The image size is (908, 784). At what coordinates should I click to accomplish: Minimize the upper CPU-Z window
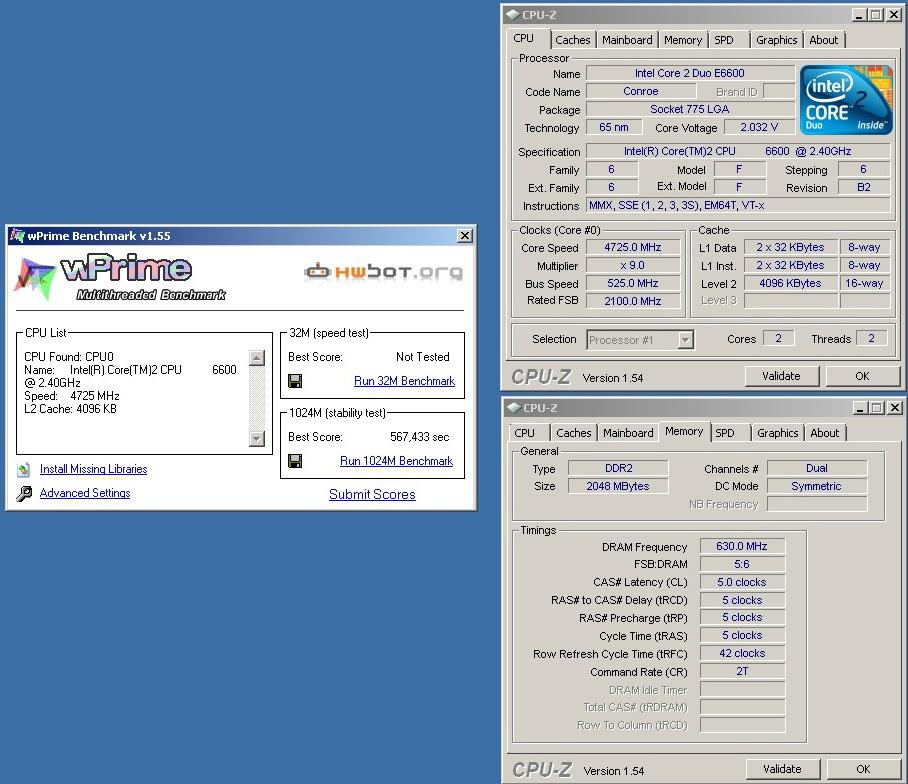(859, 15)
